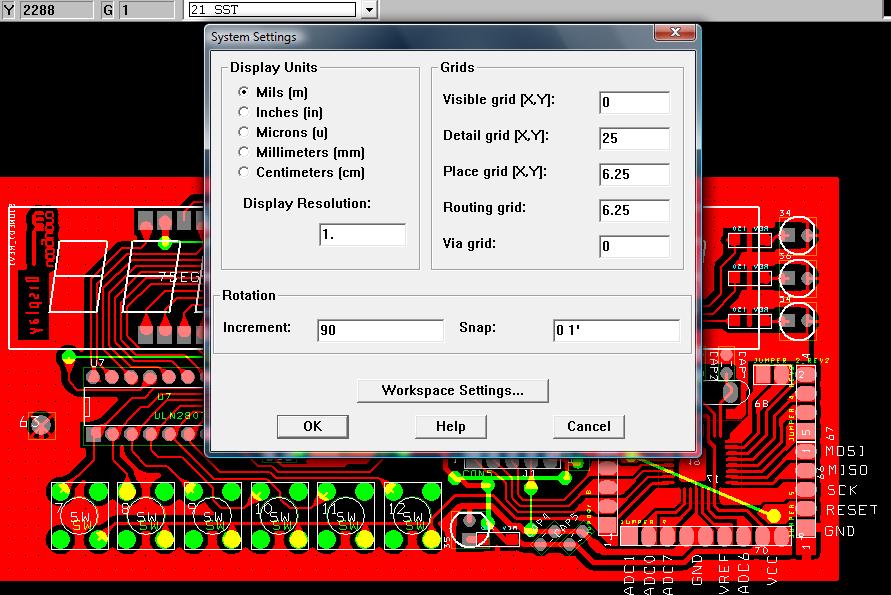Click the SCK label on the board
Image resolution: width=891 pixels, height=595 pixels.
point(842,490)
